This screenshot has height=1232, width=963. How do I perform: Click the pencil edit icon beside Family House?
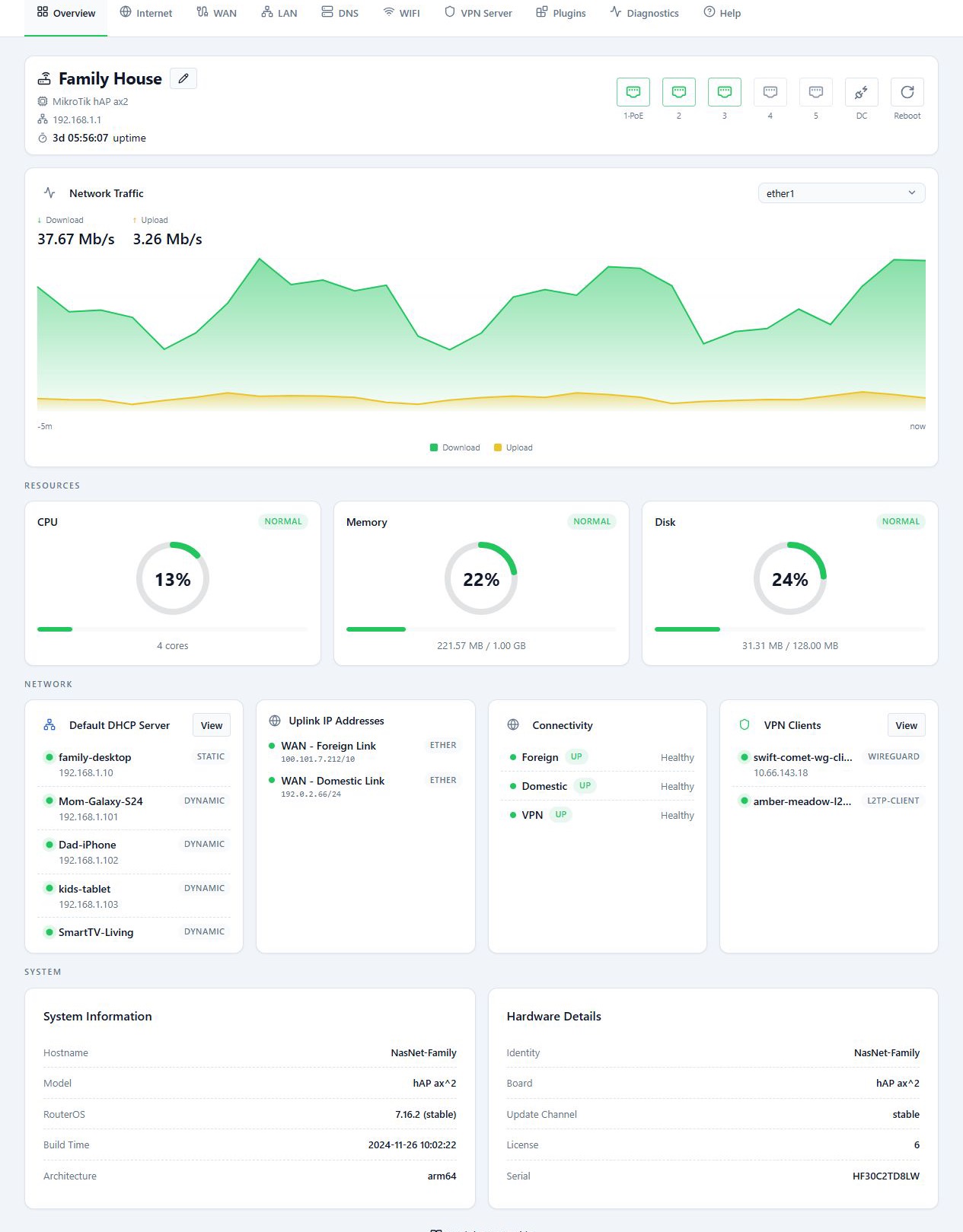point(183,78)
